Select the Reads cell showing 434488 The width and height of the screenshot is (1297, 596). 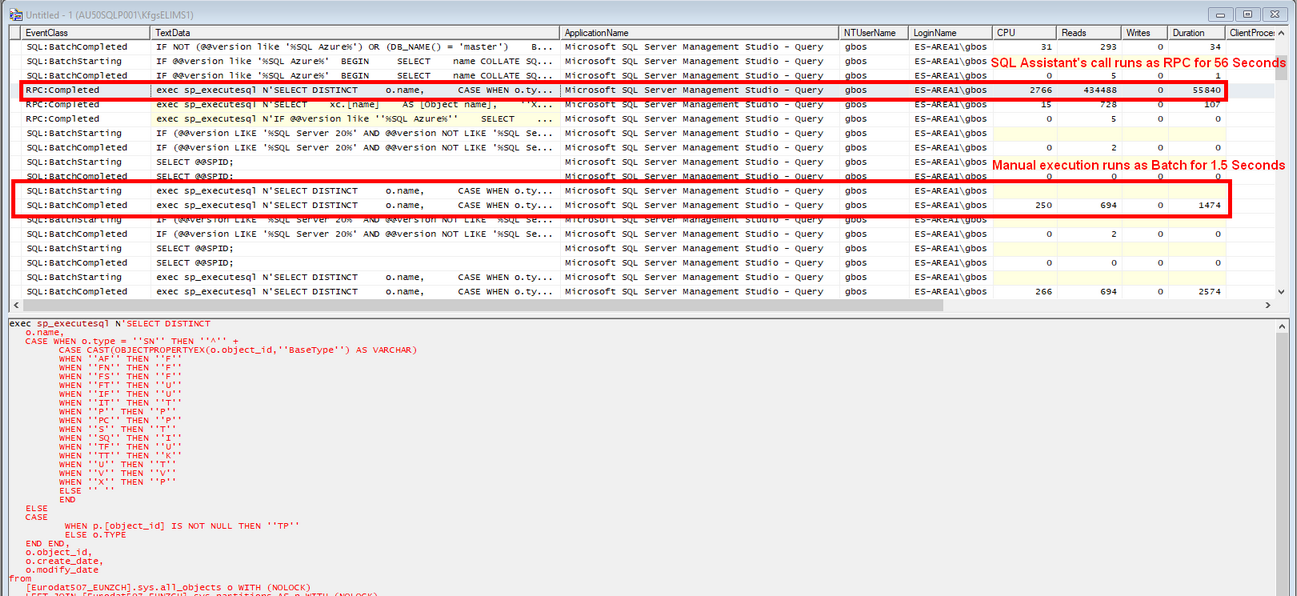[x=1089, y=90]
